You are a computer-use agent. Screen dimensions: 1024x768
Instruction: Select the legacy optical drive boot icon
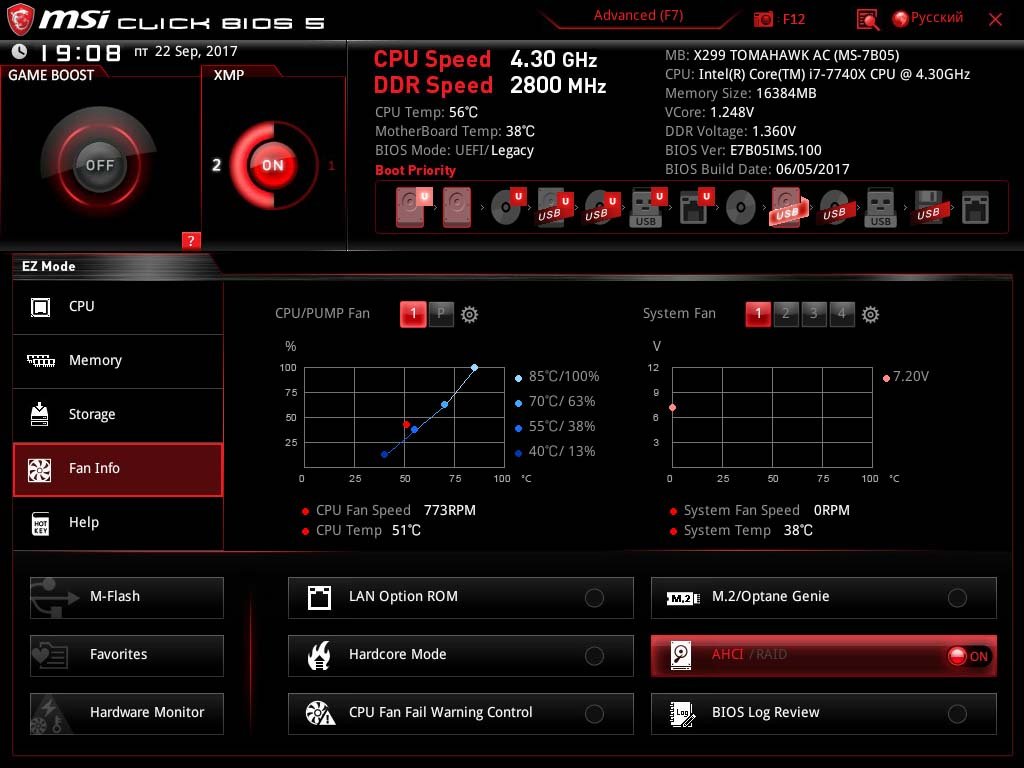pyautogui.click(x=741, y=208)
